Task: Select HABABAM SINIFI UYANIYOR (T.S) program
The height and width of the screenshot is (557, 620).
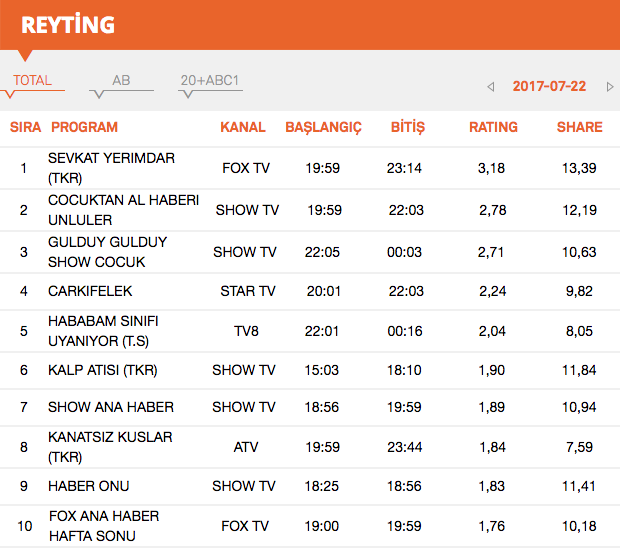Action: click(103, 330)
